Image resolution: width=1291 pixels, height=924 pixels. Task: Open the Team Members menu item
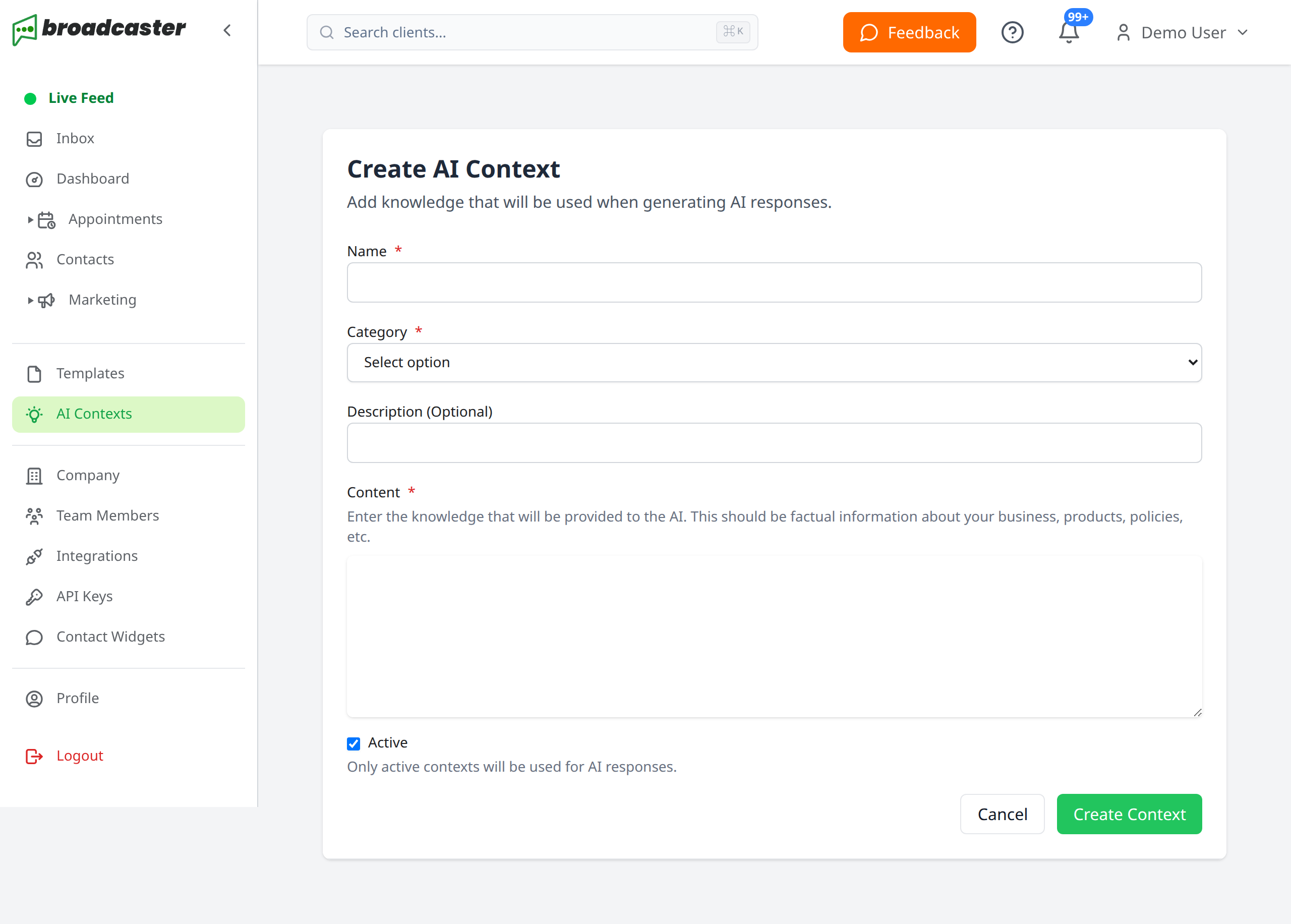pyautogui.click(x=129, y=516)
